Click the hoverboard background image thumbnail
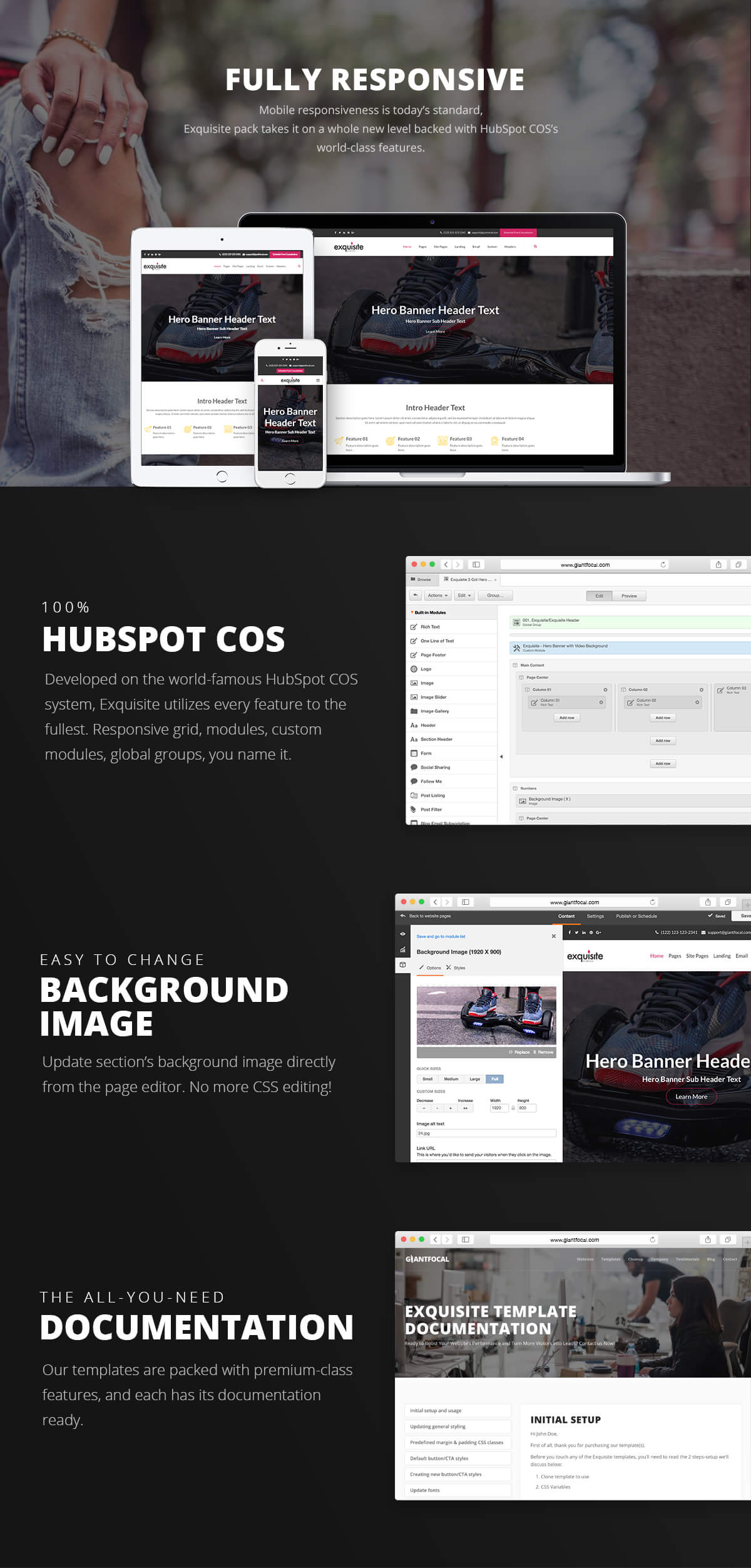751x1568 pixels. pos(486,1015)
